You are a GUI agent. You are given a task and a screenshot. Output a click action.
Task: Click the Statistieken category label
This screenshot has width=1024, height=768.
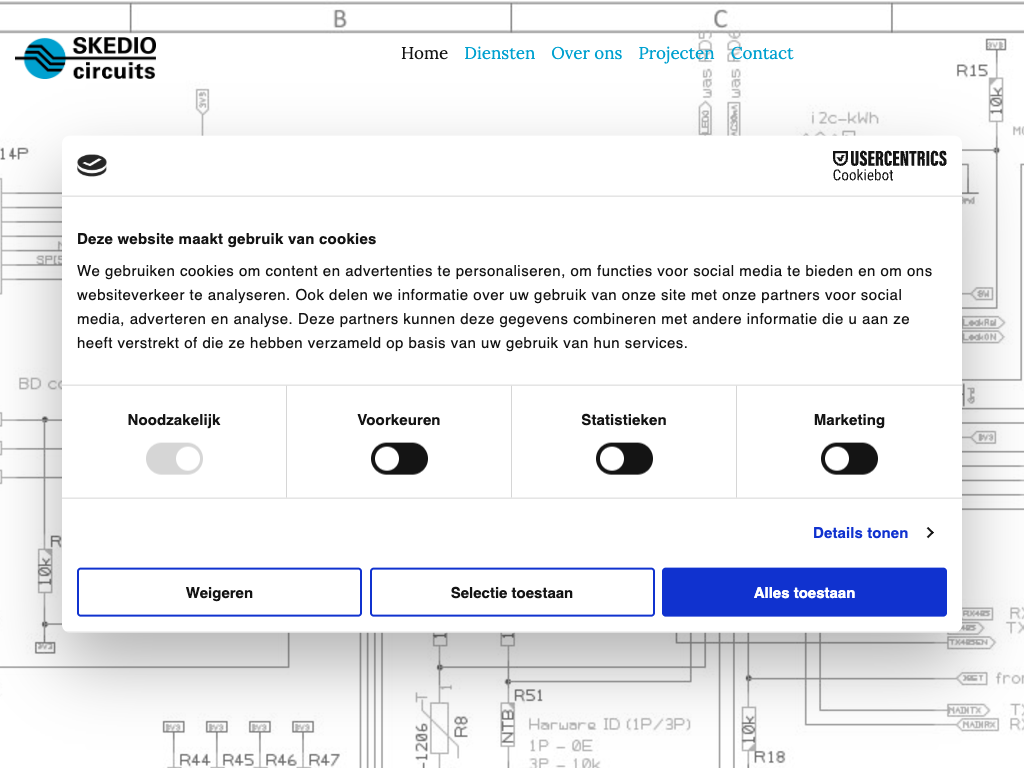click(624, 420)
